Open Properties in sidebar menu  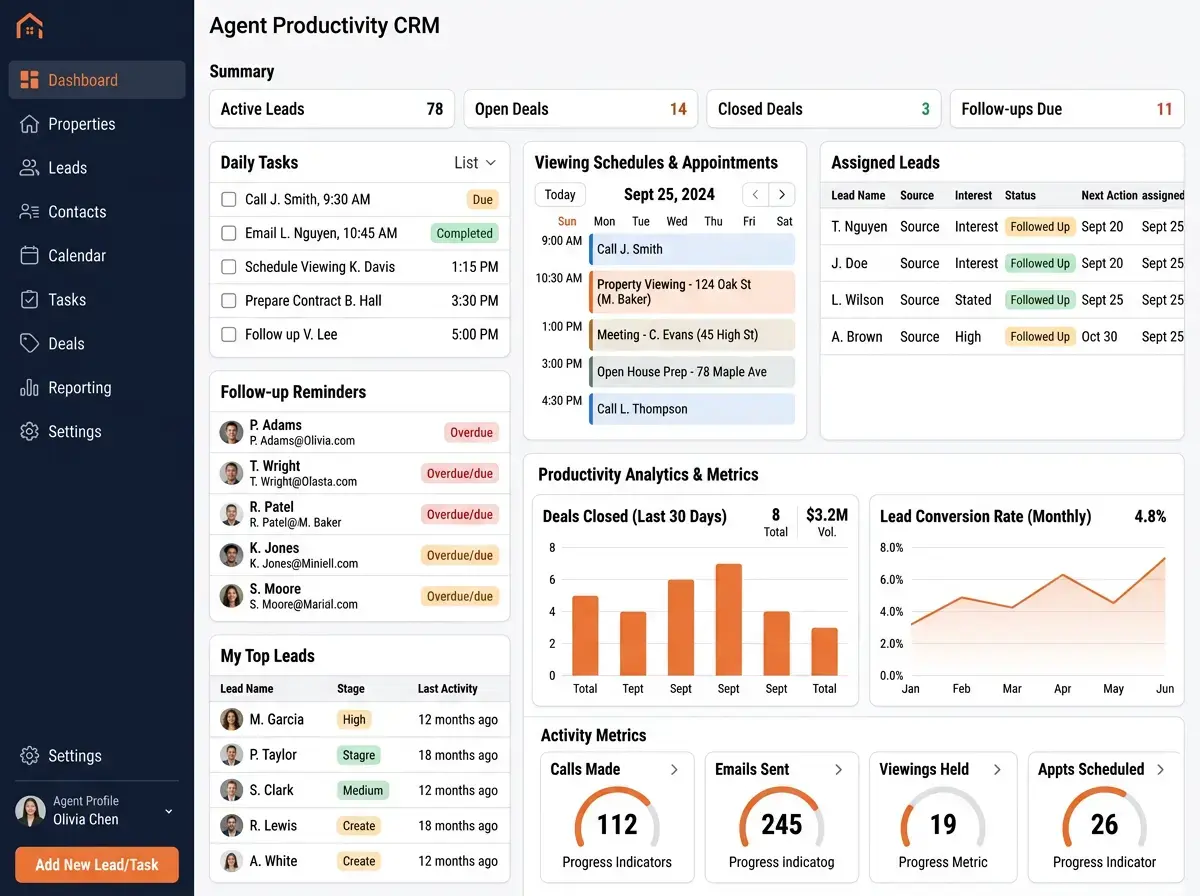(x=97, y=124)
